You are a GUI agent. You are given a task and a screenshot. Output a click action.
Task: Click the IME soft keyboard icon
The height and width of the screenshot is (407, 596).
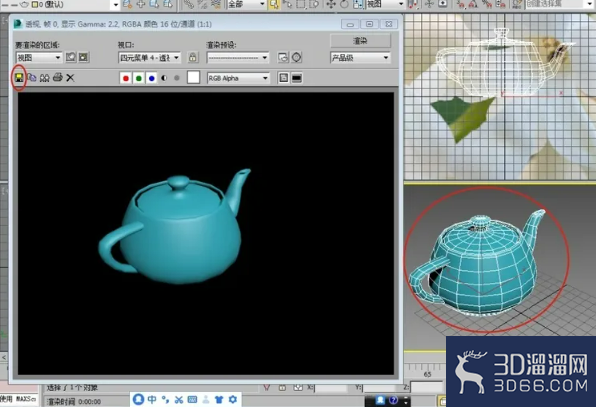(x=192, y=399)
